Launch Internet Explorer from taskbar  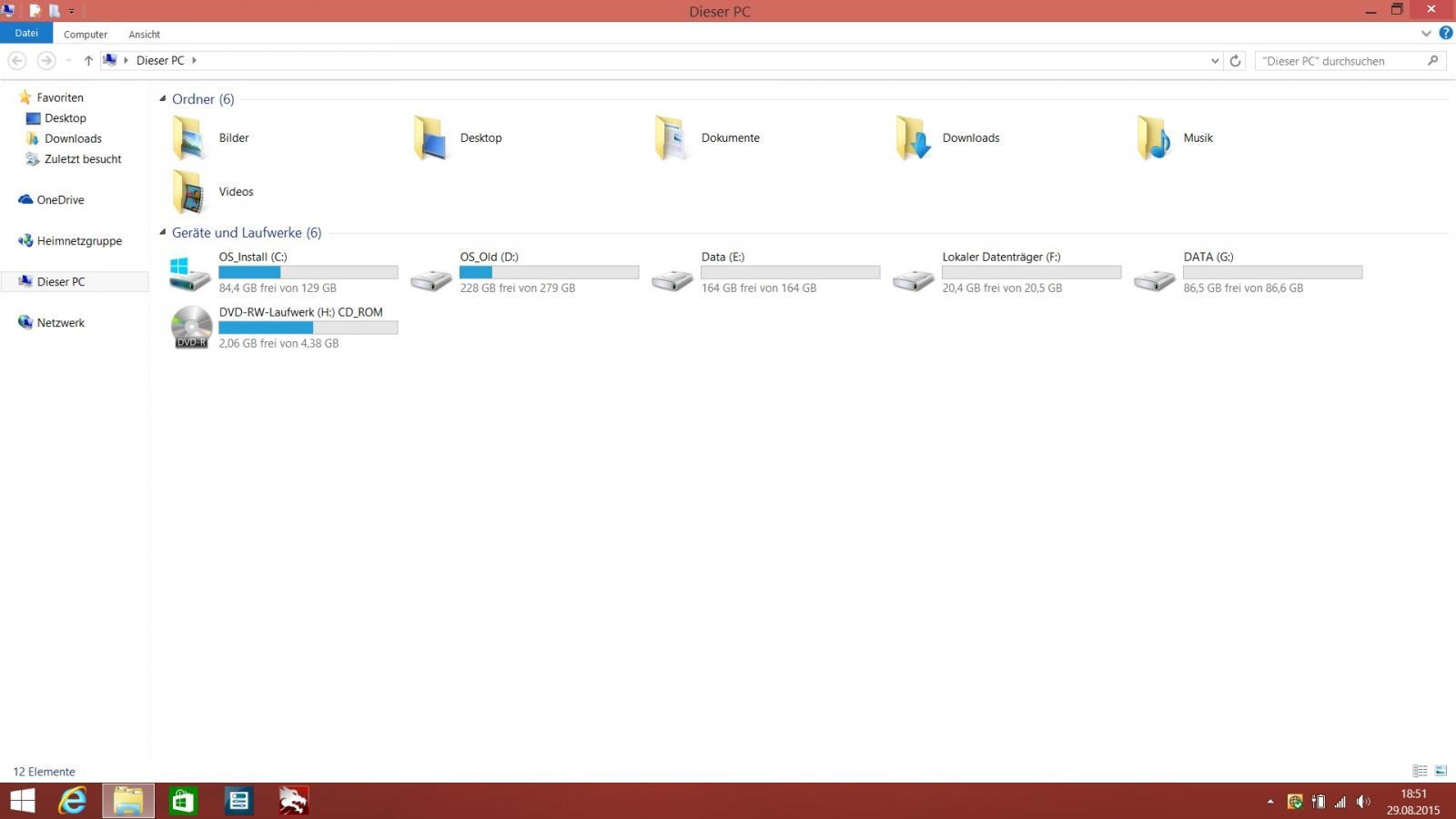pos(73,801)
